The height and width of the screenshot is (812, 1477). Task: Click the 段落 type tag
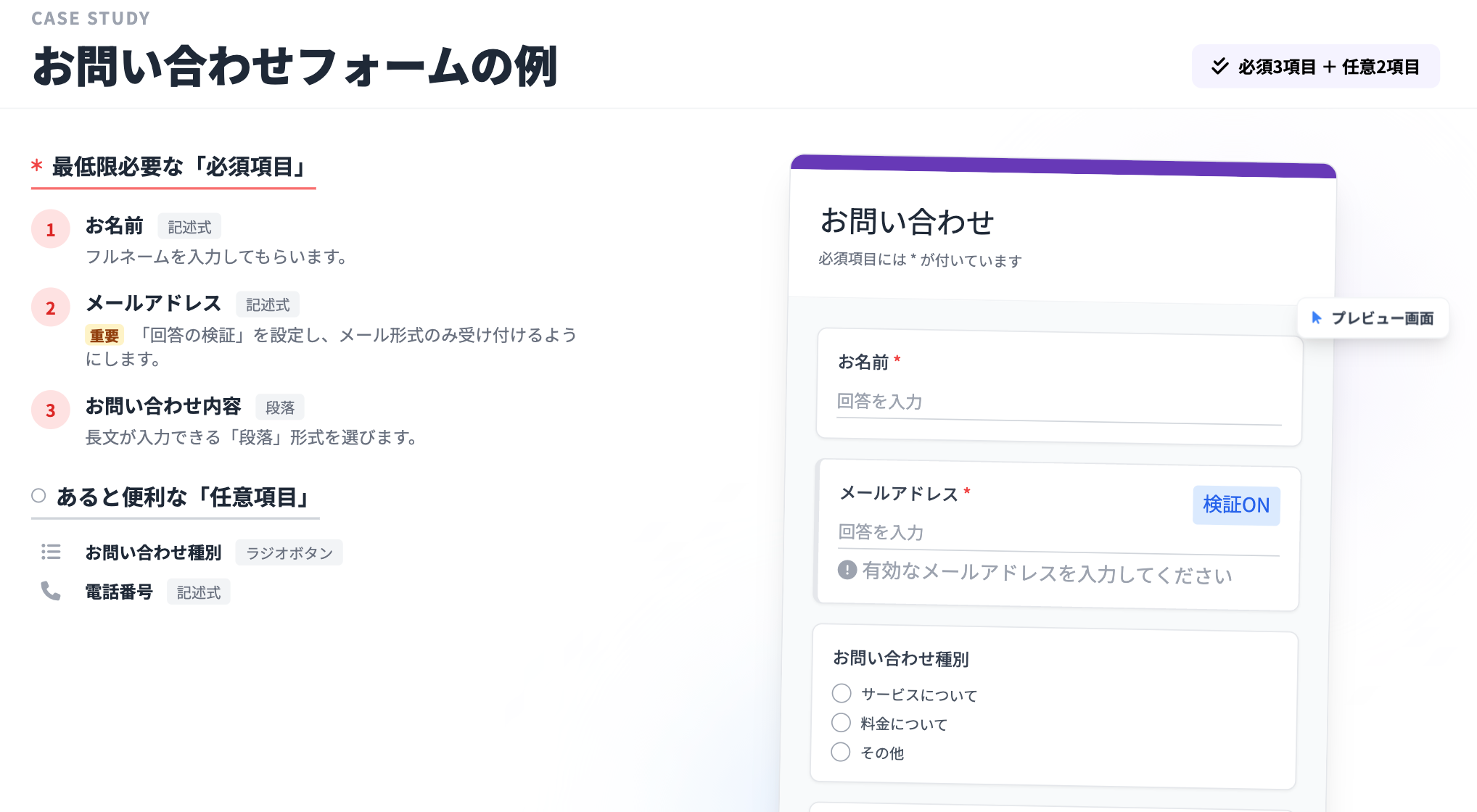tap(279, 407)
